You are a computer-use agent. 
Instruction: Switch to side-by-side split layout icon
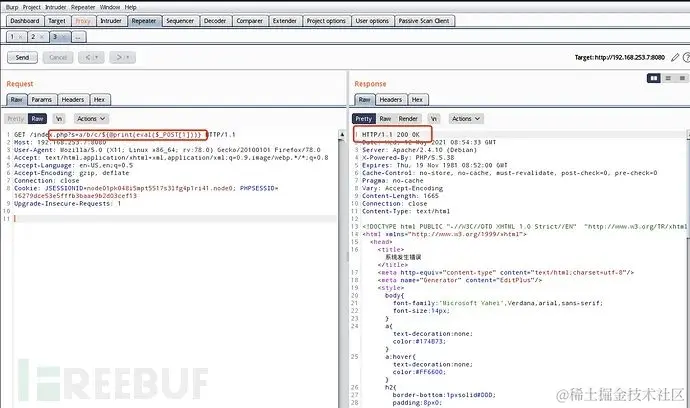coord(653,78)
